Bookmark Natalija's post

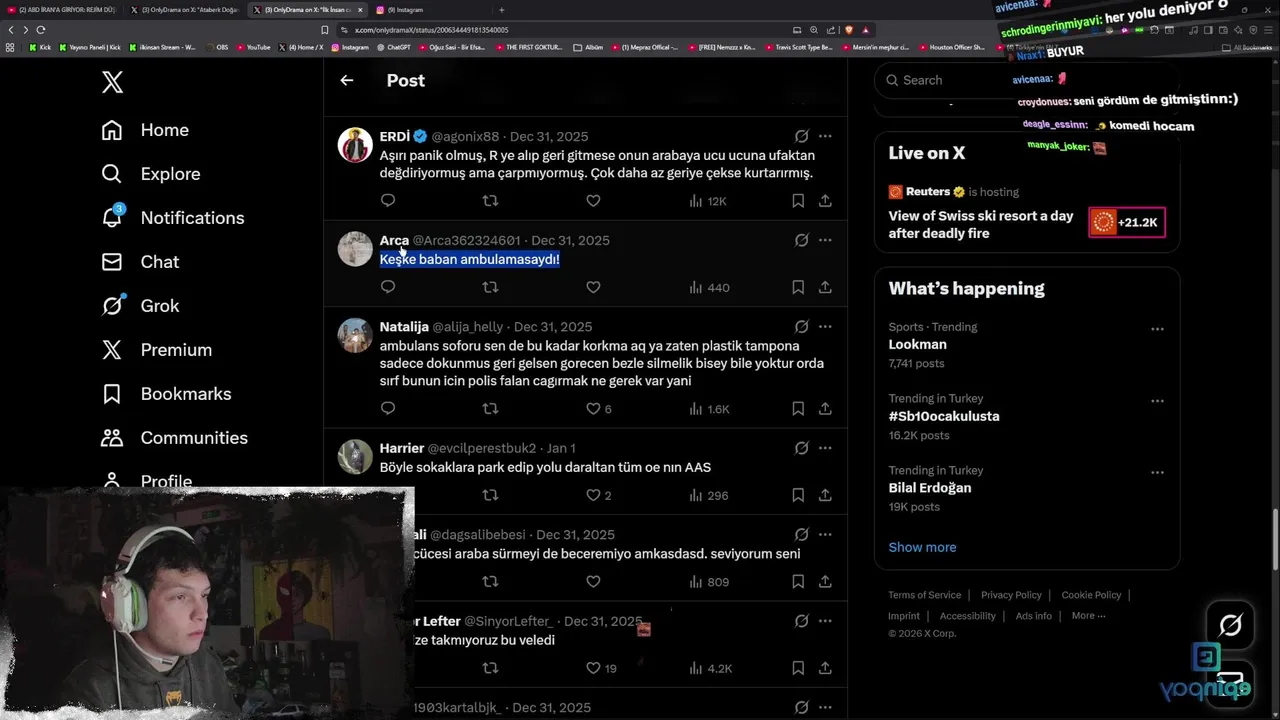pos(798,408)
